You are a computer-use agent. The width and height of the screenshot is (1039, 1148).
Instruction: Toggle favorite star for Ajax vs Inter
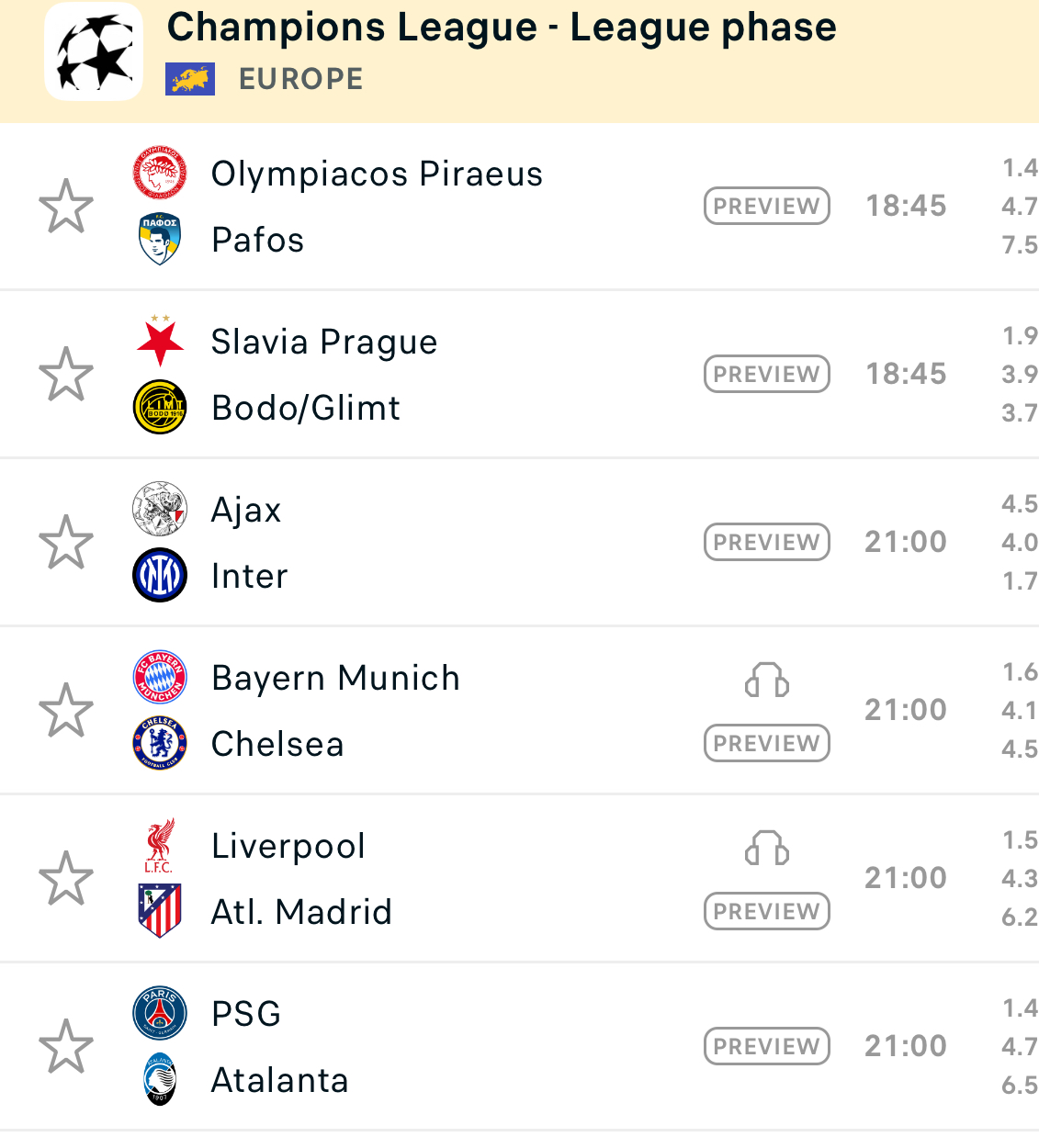click(66, 542)
